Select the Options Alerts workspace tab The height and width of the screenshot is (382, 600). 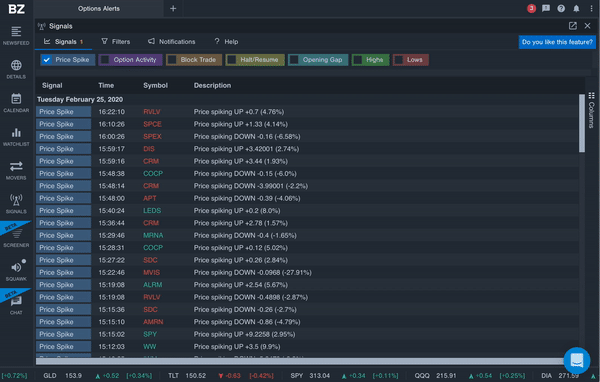pyautogui.click(x=99, y=8)
